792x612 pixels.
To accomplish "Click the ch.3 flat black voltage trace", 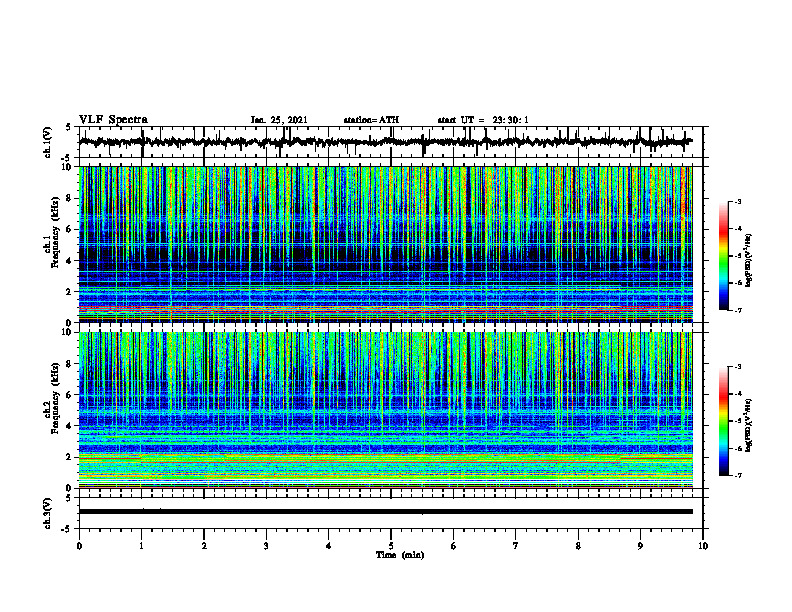I will click(x=385, y=512).
